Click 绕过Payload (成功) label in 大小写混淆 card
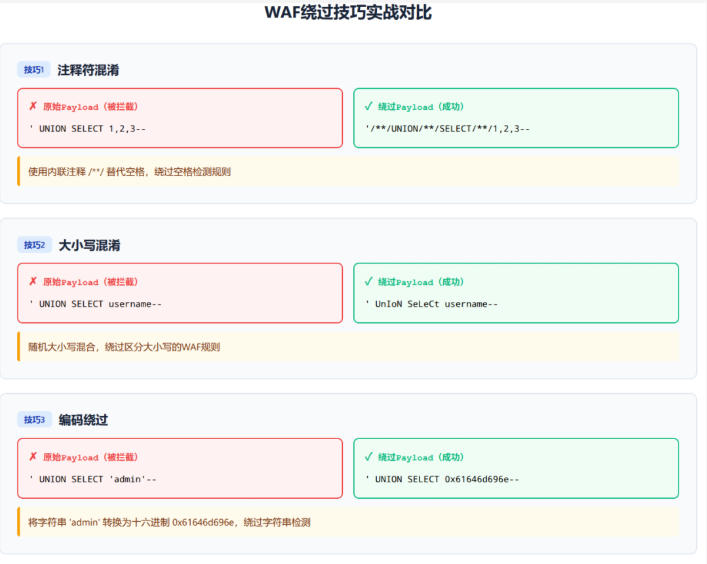Image resolution: width=707 pixels, height=564 pixels. [x=421, y=282]
